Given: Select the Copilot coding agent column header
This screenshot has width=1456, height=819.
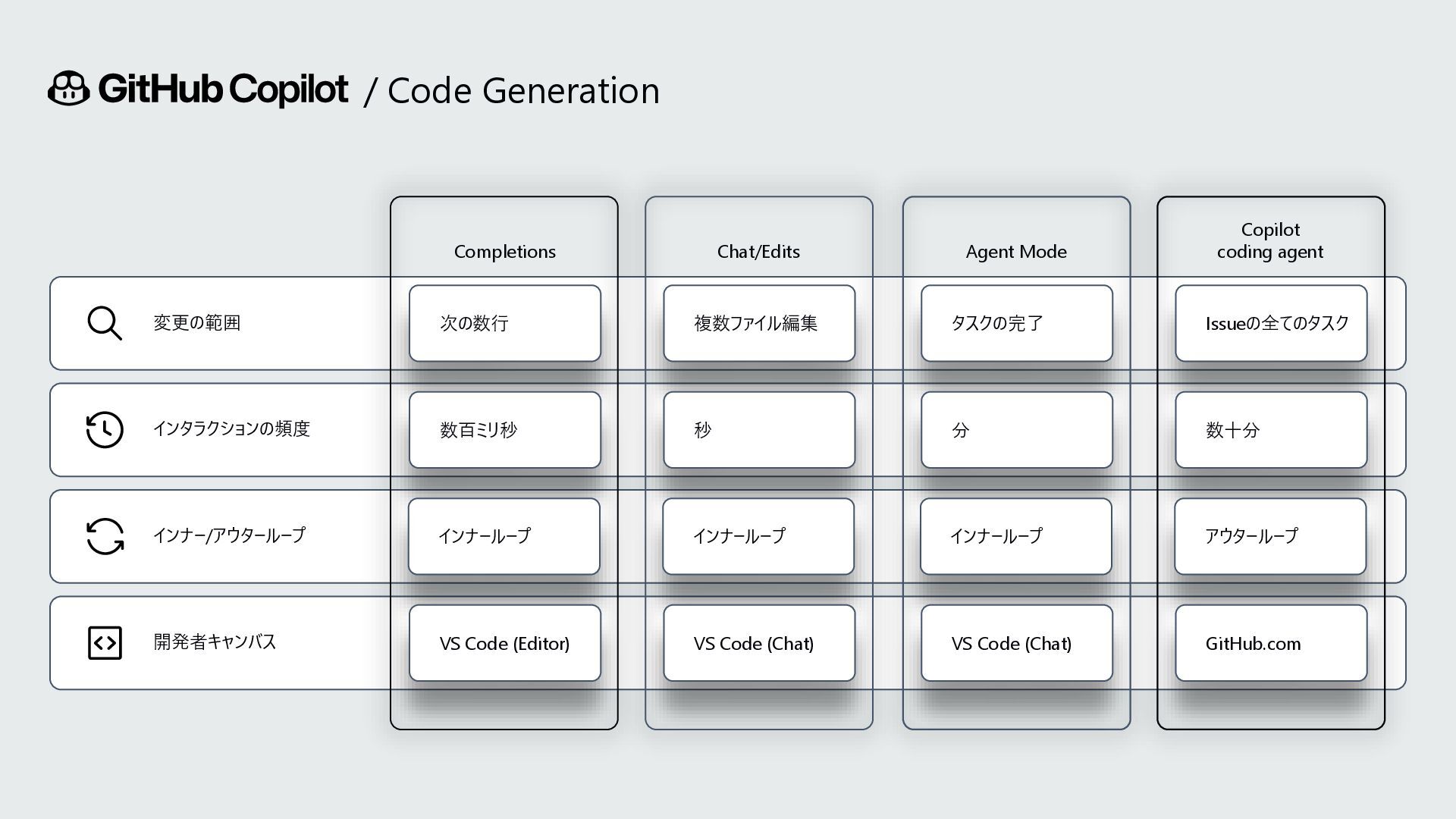Looking at the screenshot, I should (x=1270, y=240).
